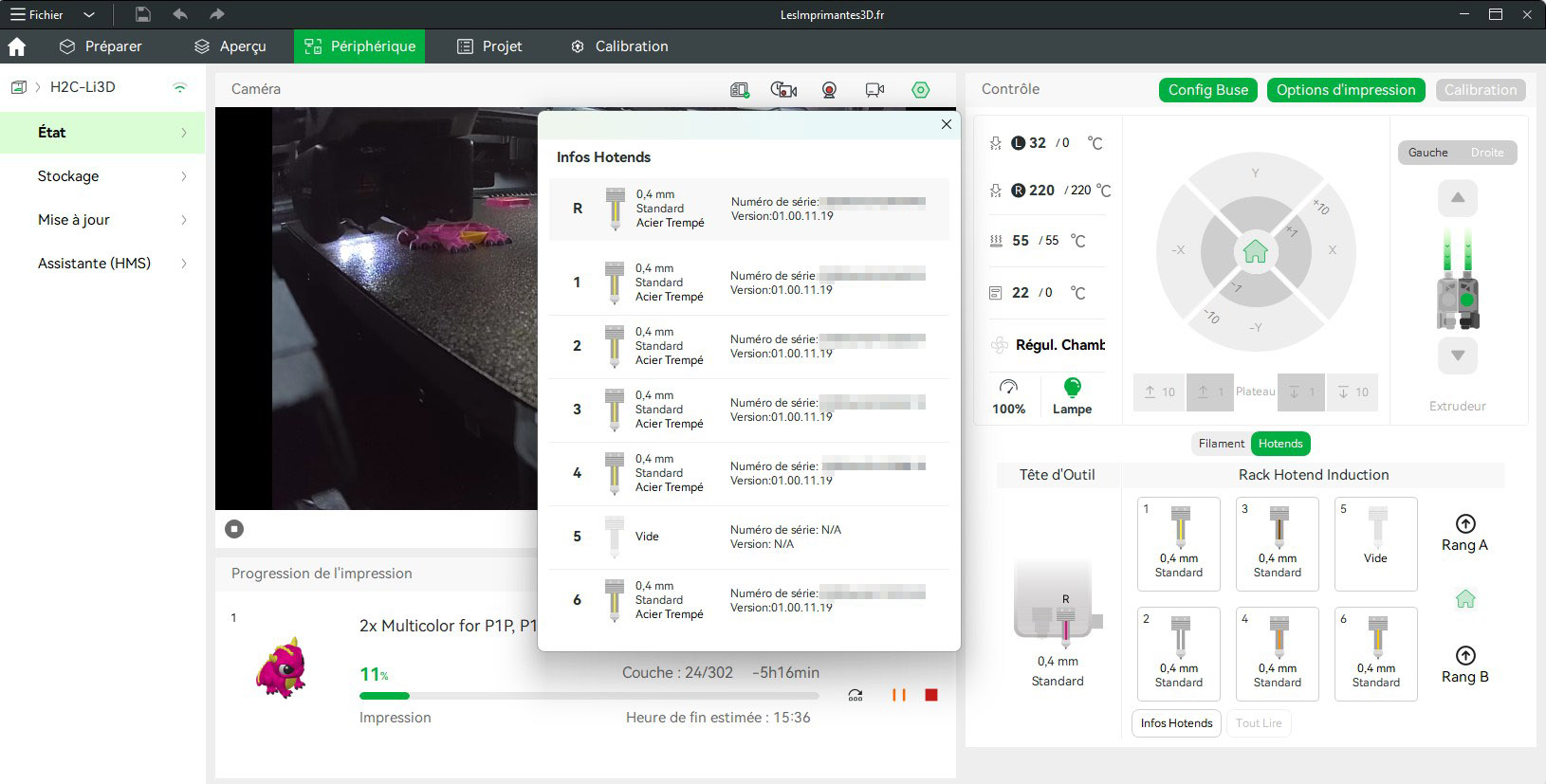Open the Calibration tab in the top bar
Image resolution: width=1546 pixels, height=784 pixels.
pyautogui.click(x=619, y=46)
